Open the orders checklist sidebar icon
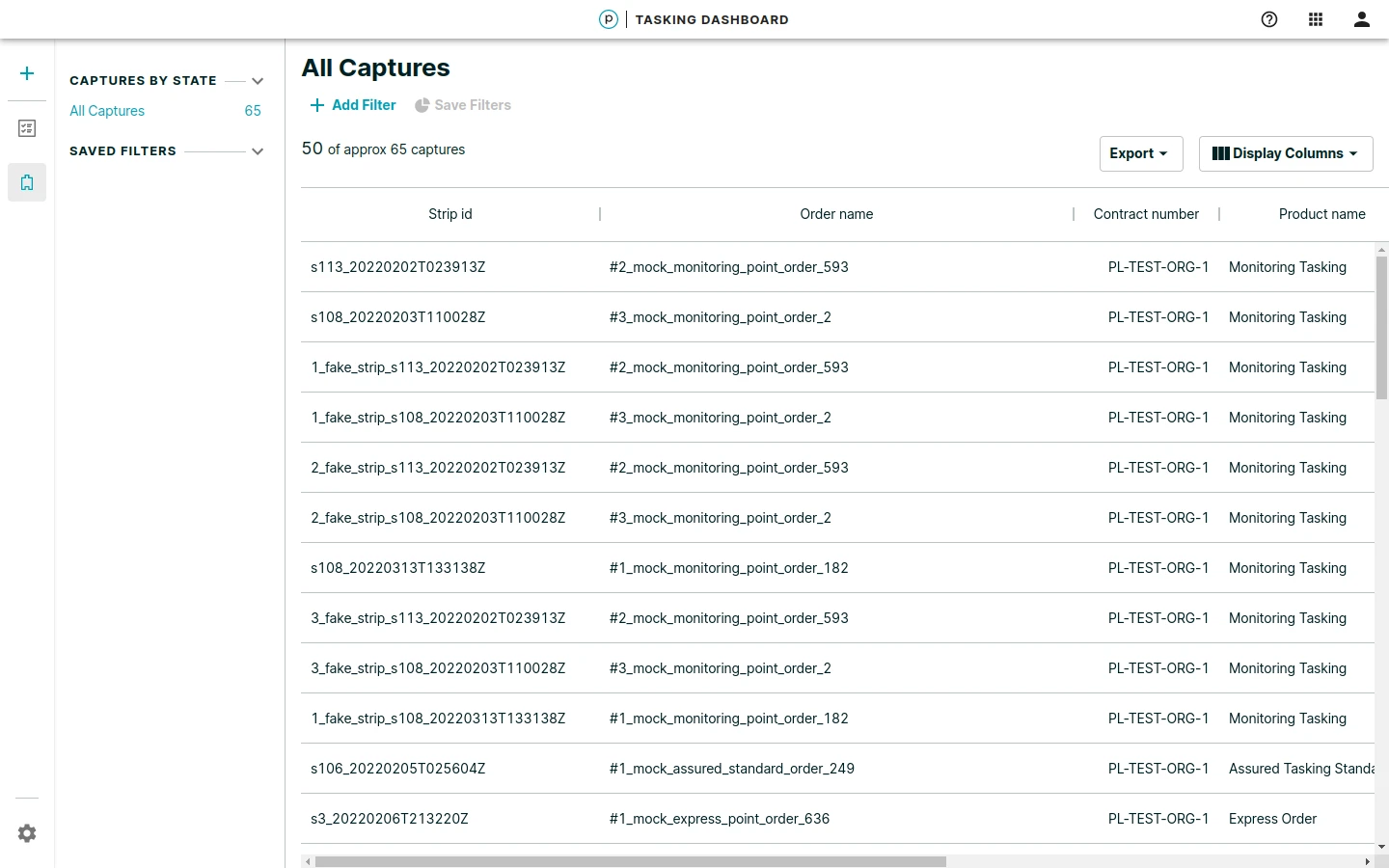 [27, 128]
